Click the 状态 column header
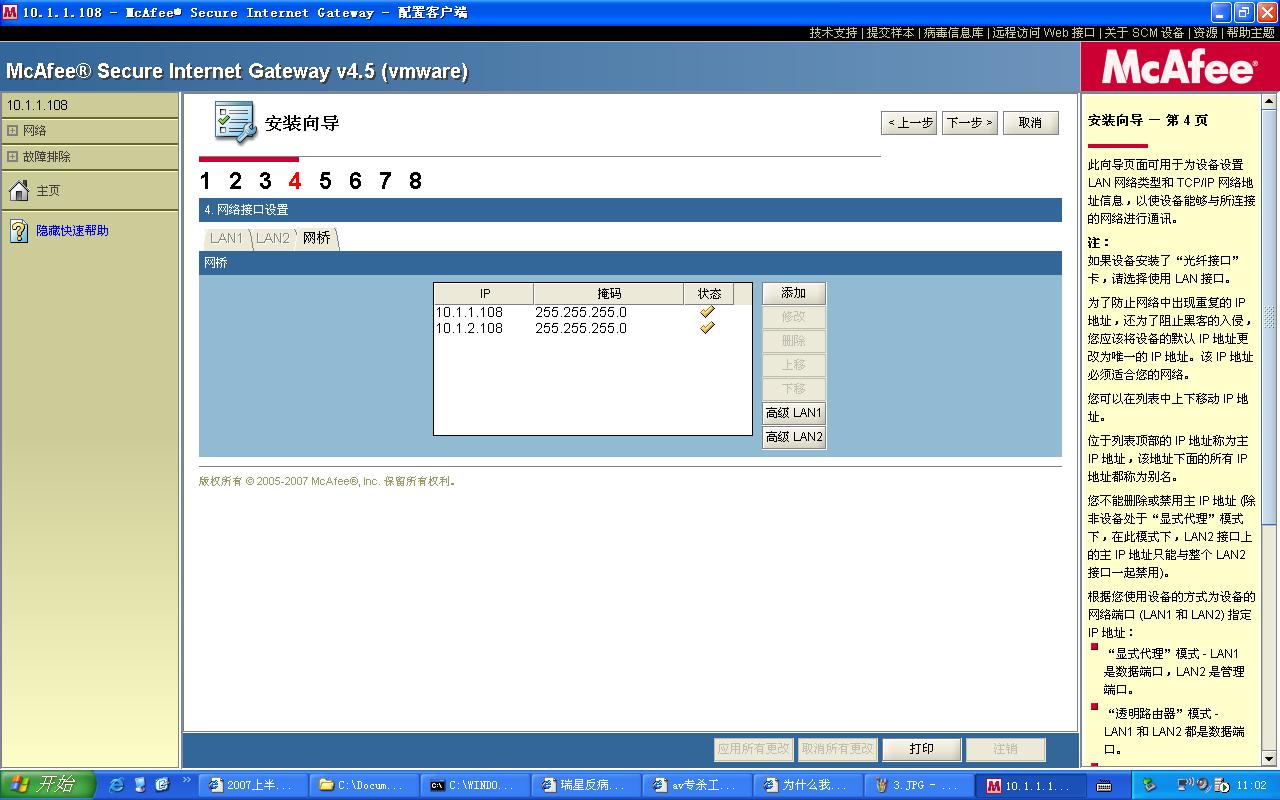Viewport: 1280px width, 800px height. click(709, 293)
